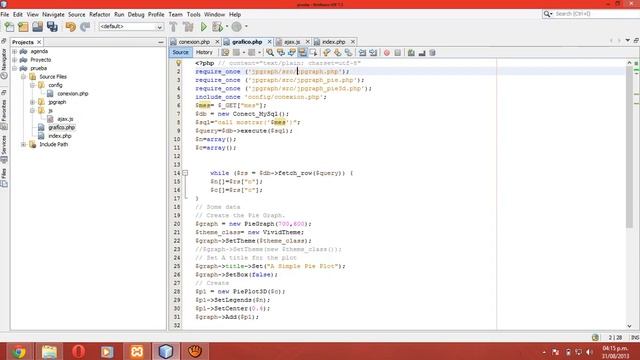This screenshot has height=360, width=640.
Task: Open the <default> configuration dropdown
Action: pos(131,27)
